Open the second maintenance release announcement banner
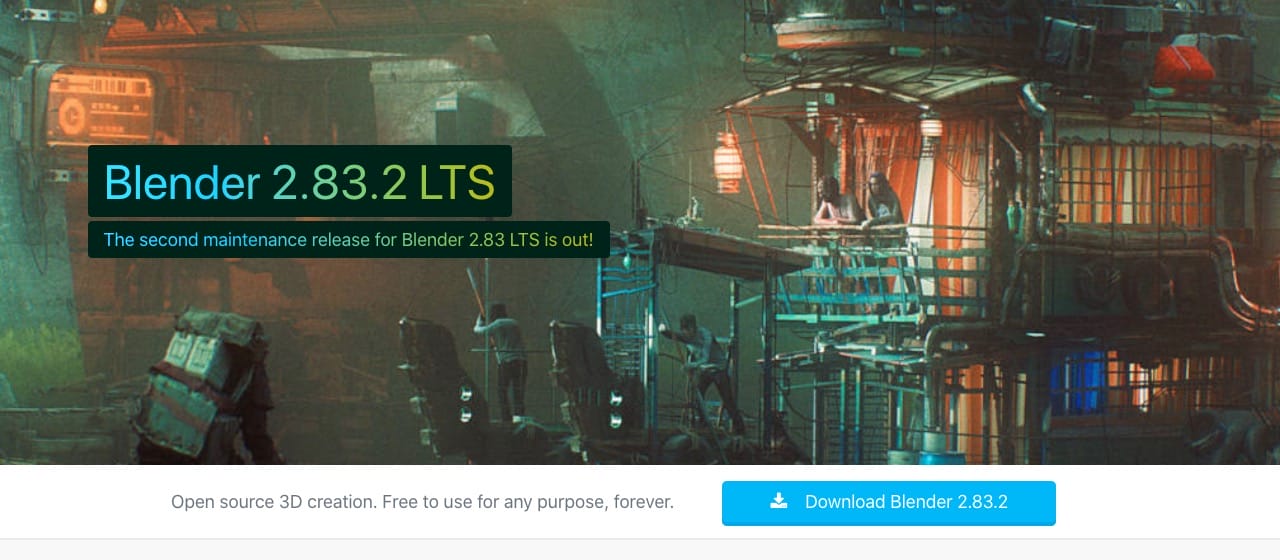This screenshot has height=560, width=1280. click(x=349, y=239)
